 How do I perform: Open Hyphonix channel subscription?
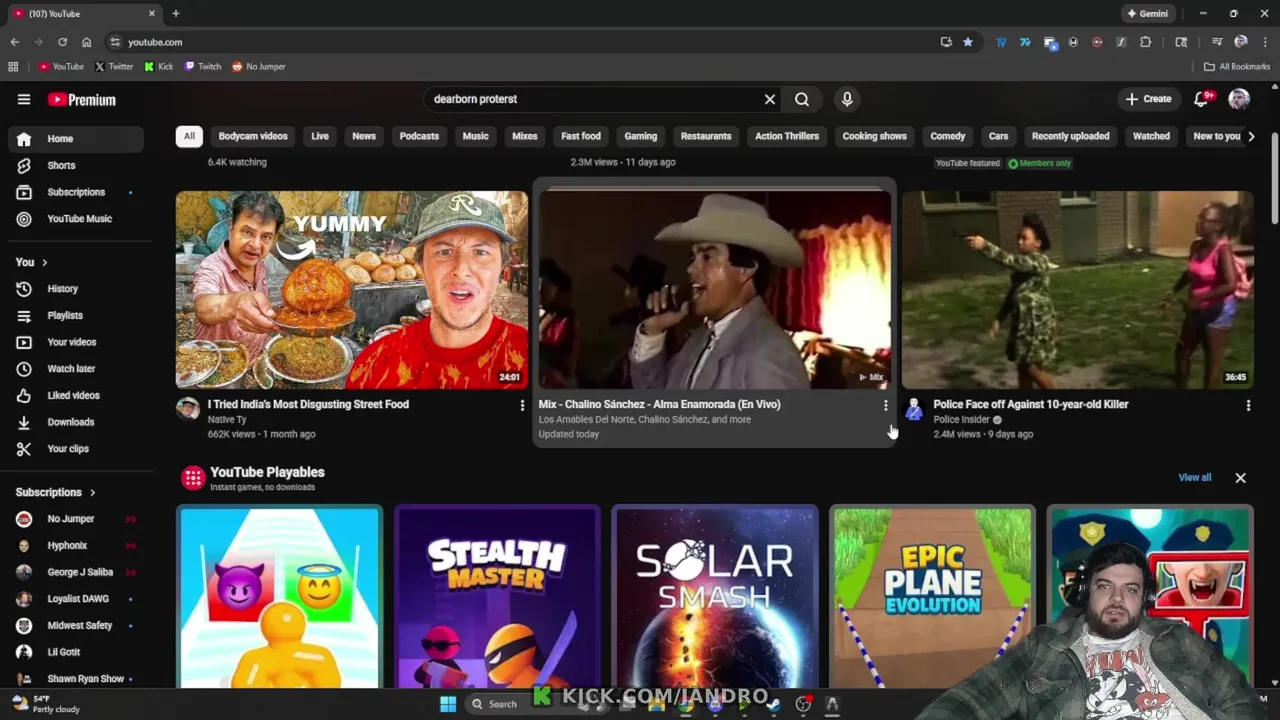tap(76, 545)
